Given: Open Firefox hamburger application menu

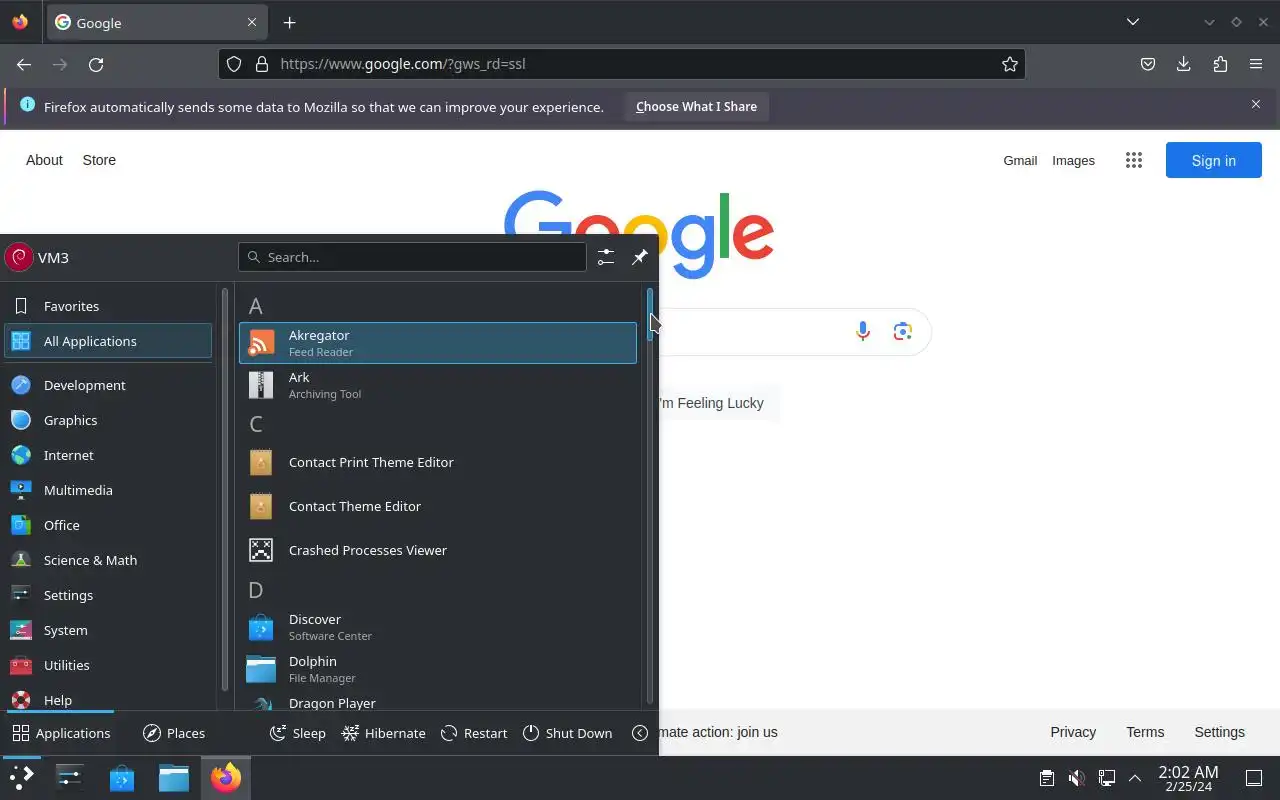Looking at the screenshot, I should point(1256,64).
